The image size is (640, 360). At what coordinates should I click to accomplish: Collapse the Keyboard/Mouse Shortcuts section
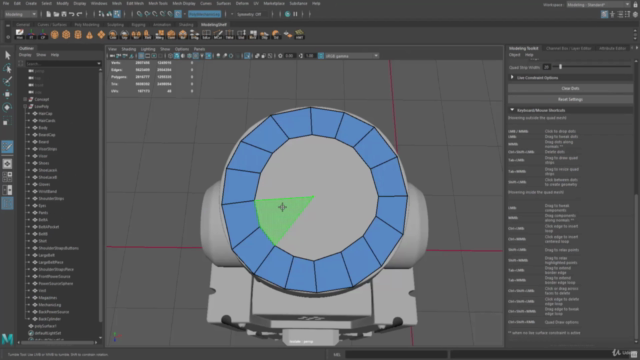[512, 110]
